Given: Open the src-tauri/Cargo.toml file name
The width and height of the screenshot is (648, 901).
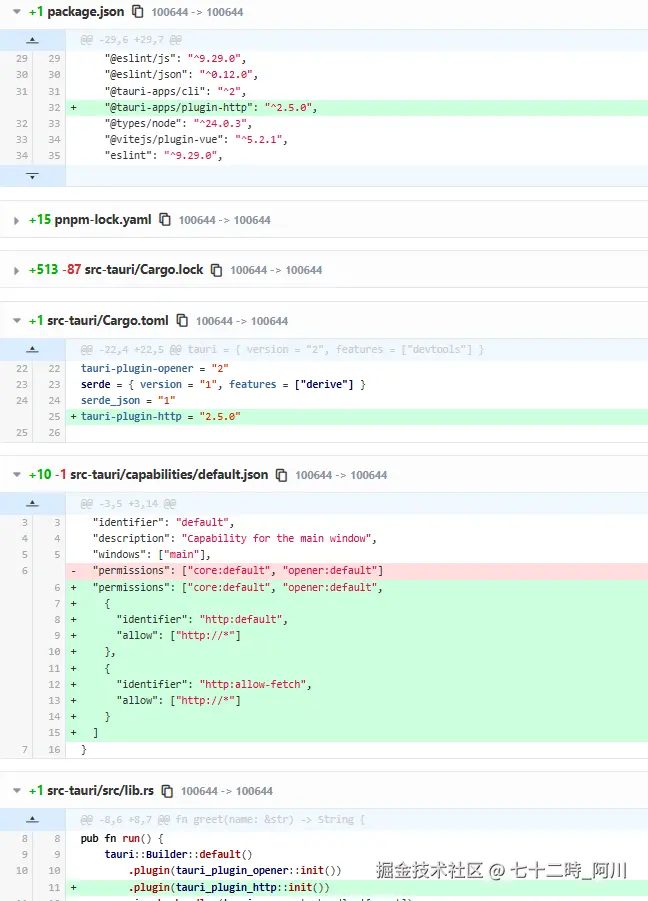Looking at the screenshot, I should 108,320.
